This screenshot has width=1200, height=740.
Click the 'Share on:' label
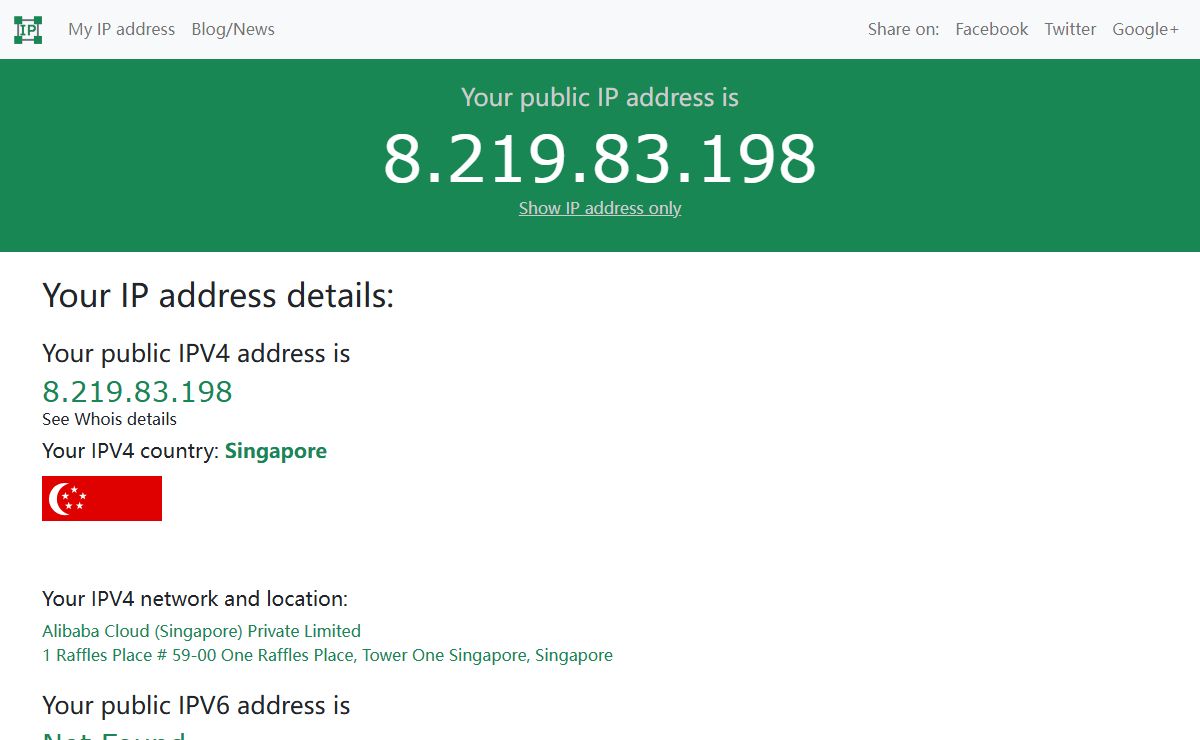coord(903,29)
